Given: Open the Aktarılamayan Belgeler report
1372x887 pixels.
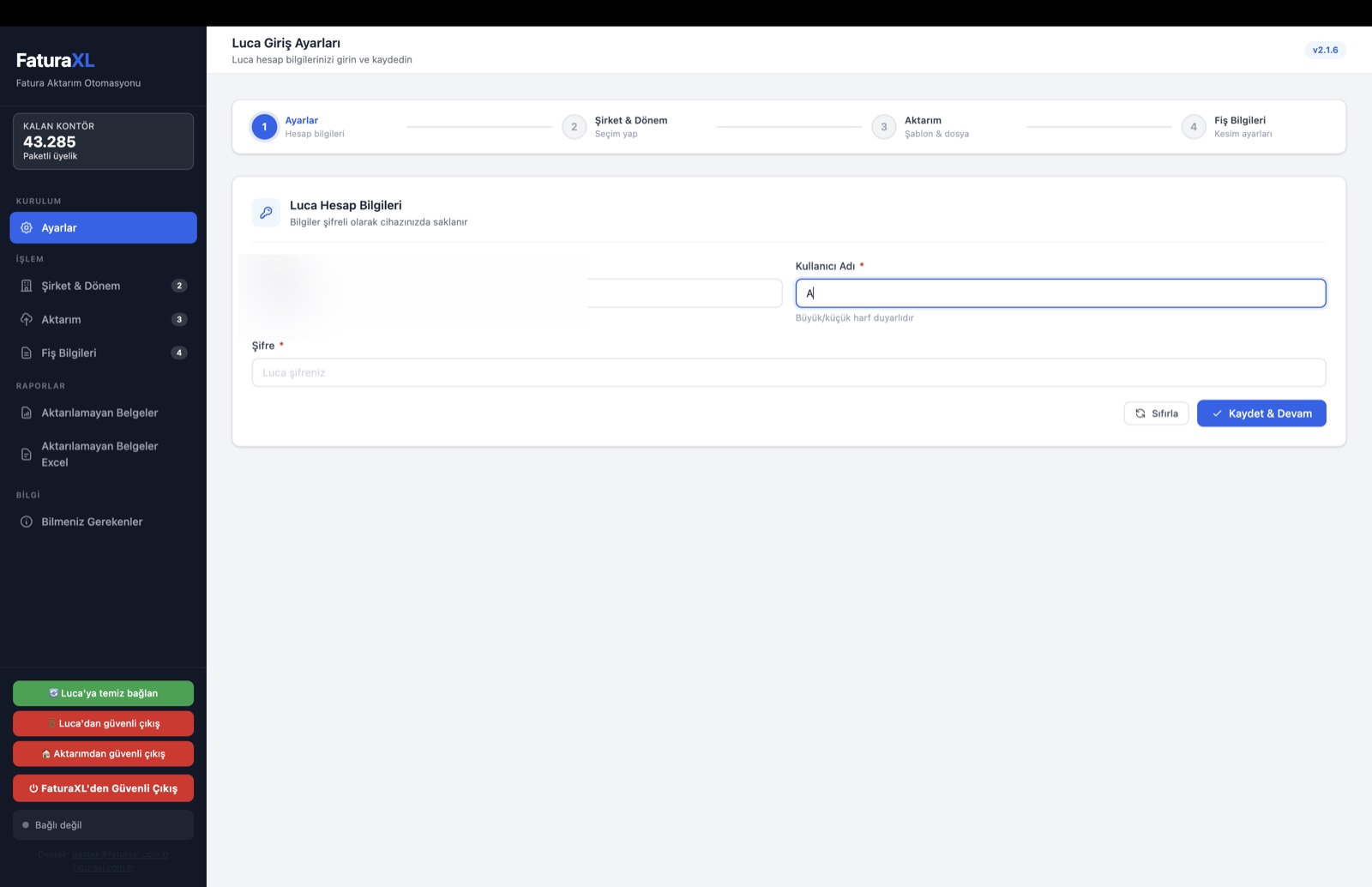Looking at the screenshot, I should tap(103, 413).
